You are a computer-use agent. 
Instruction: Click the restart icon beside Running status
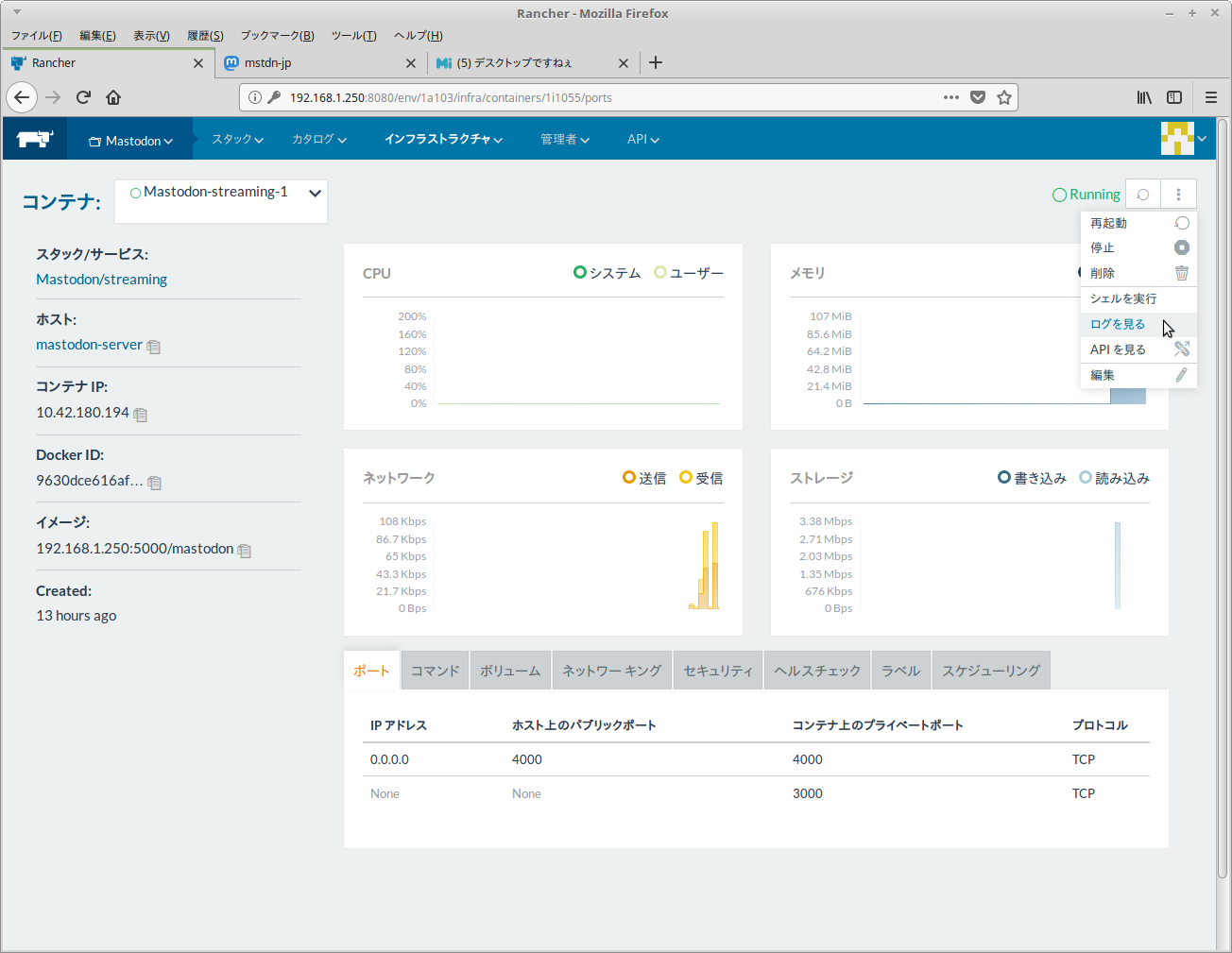1143,195
